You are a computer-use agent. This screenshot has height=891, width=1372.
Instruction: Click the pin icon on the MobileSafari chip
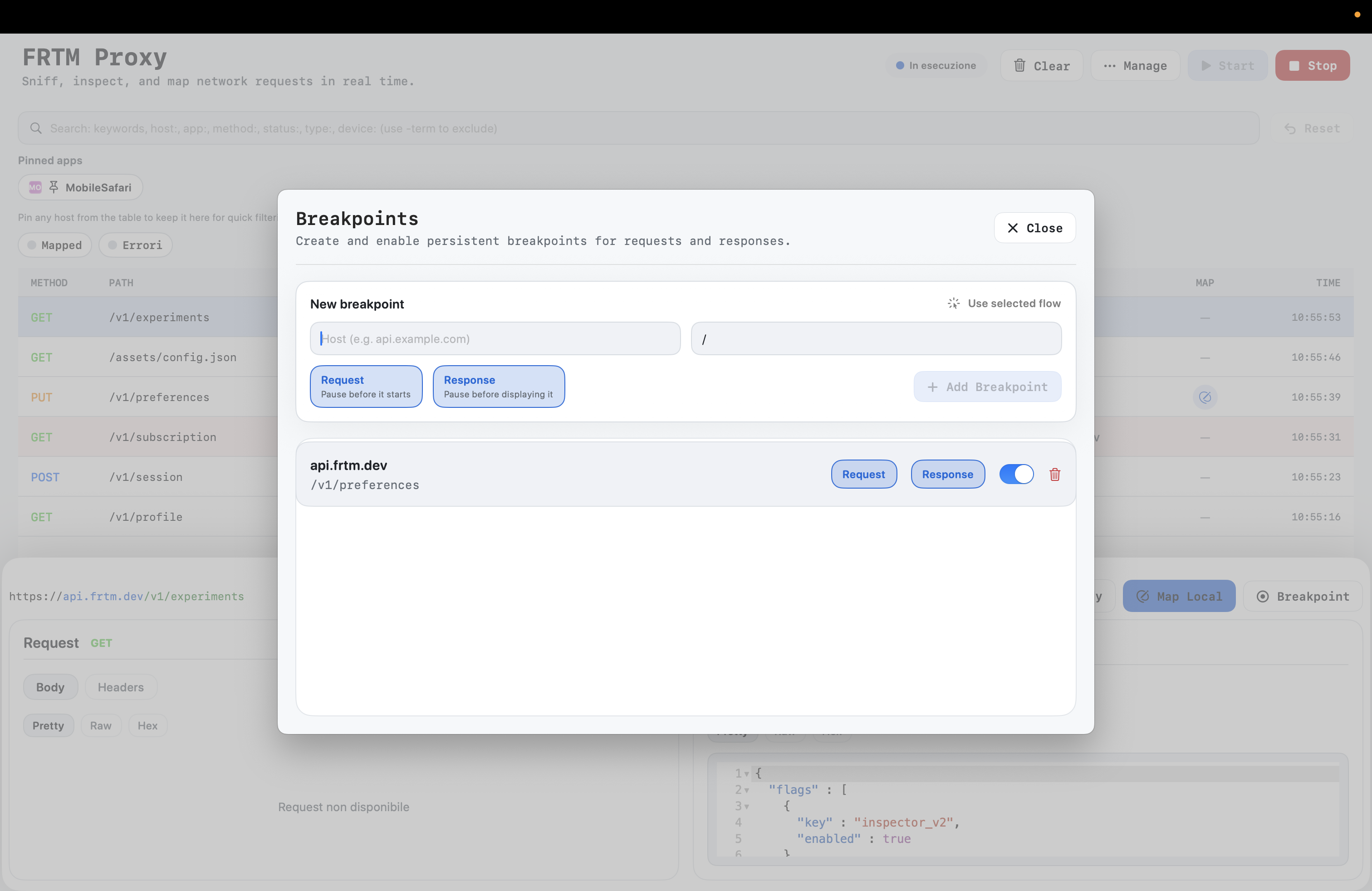click(x=54, y=187)
